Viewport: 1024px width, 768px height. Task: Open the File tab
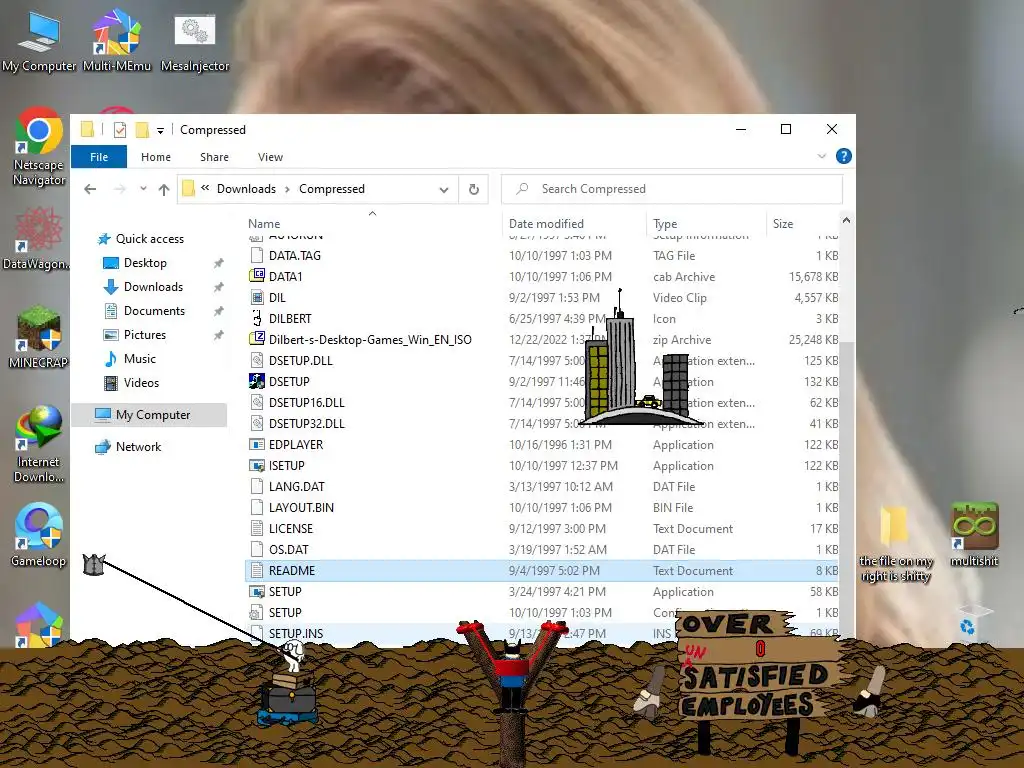pyautogui.click(x=99, y=157)
